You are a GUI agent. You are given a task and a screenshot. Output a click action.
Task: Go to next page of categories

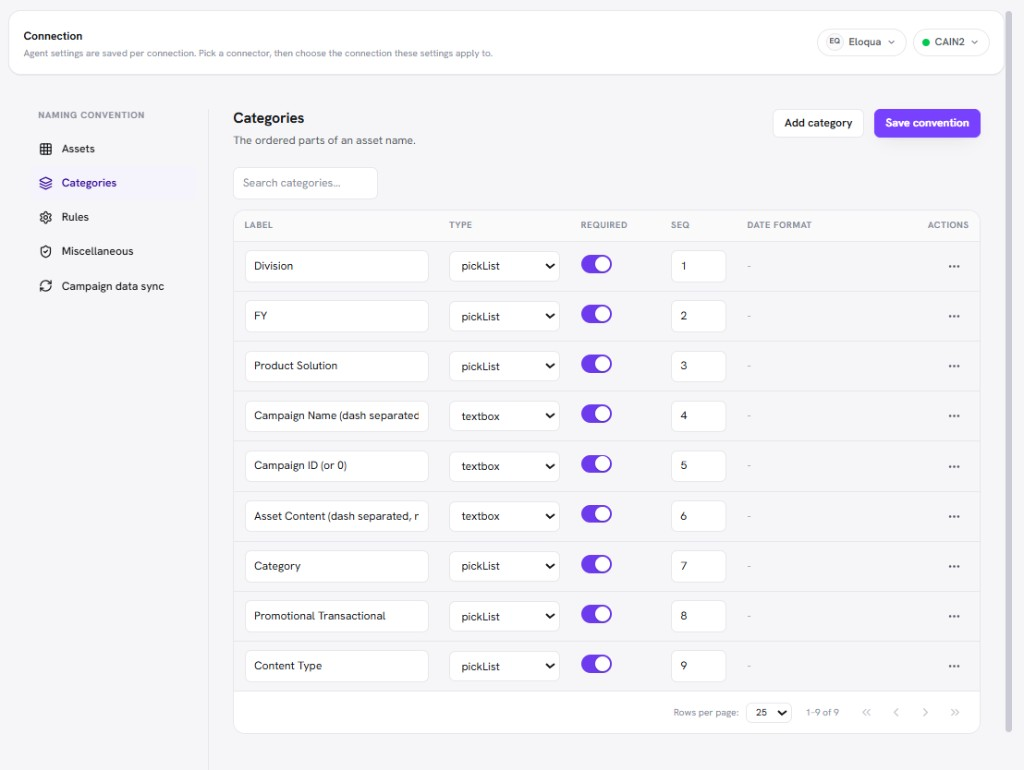coord(925,713)
